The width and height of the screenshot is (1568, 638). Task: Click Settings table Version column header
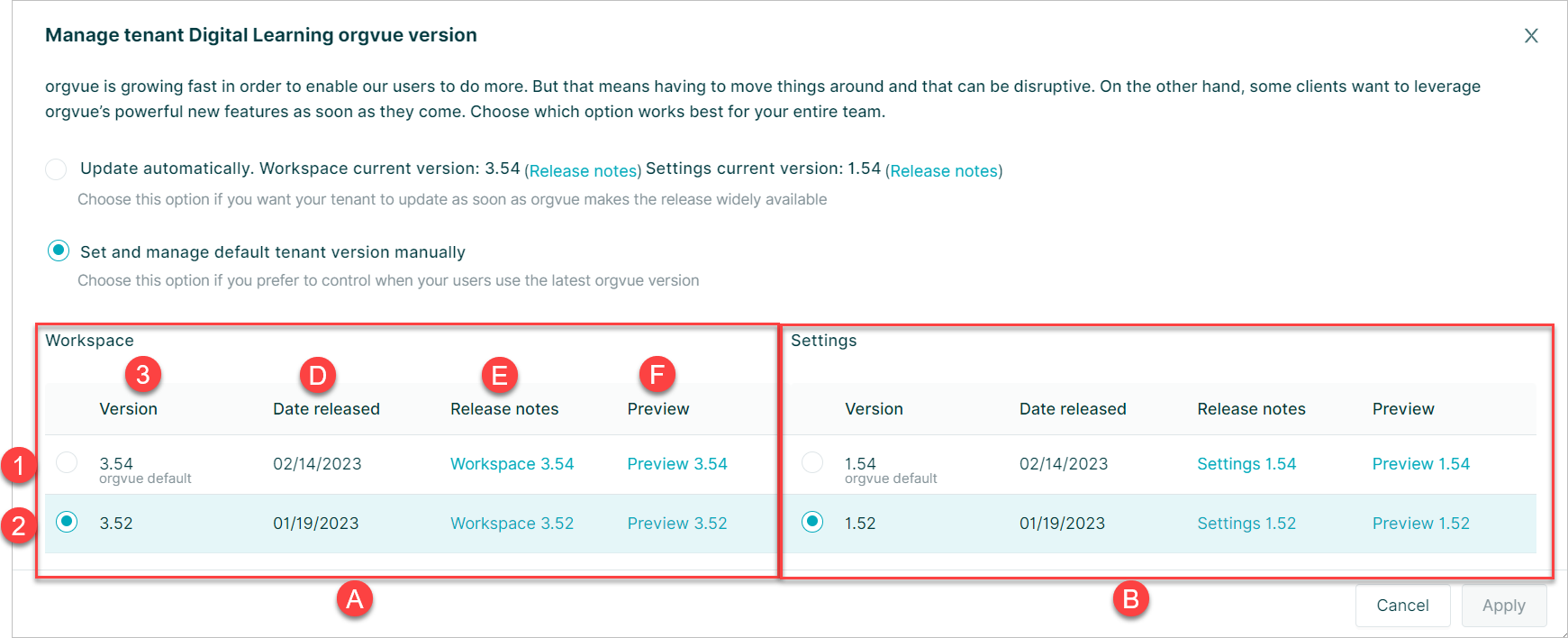pos(874,409)
